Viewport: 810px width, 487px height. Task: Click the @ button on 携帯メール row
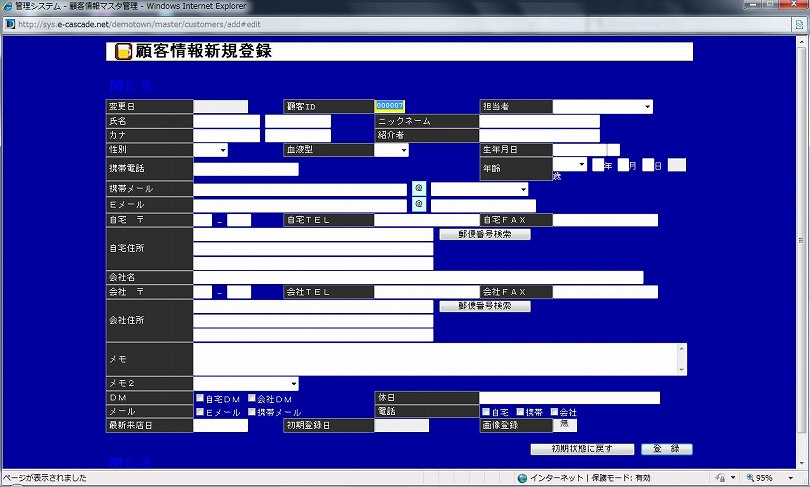(x=419, y=188)
